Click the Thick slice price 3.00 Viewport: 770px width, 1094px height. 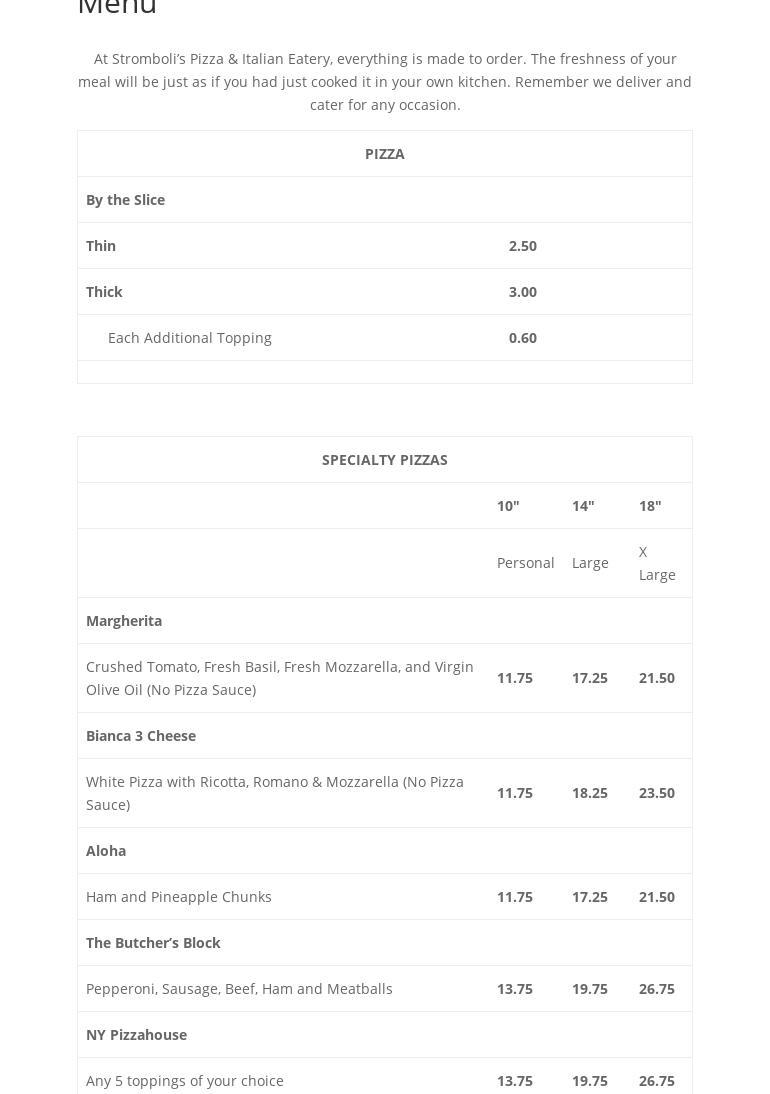(522, 292)
